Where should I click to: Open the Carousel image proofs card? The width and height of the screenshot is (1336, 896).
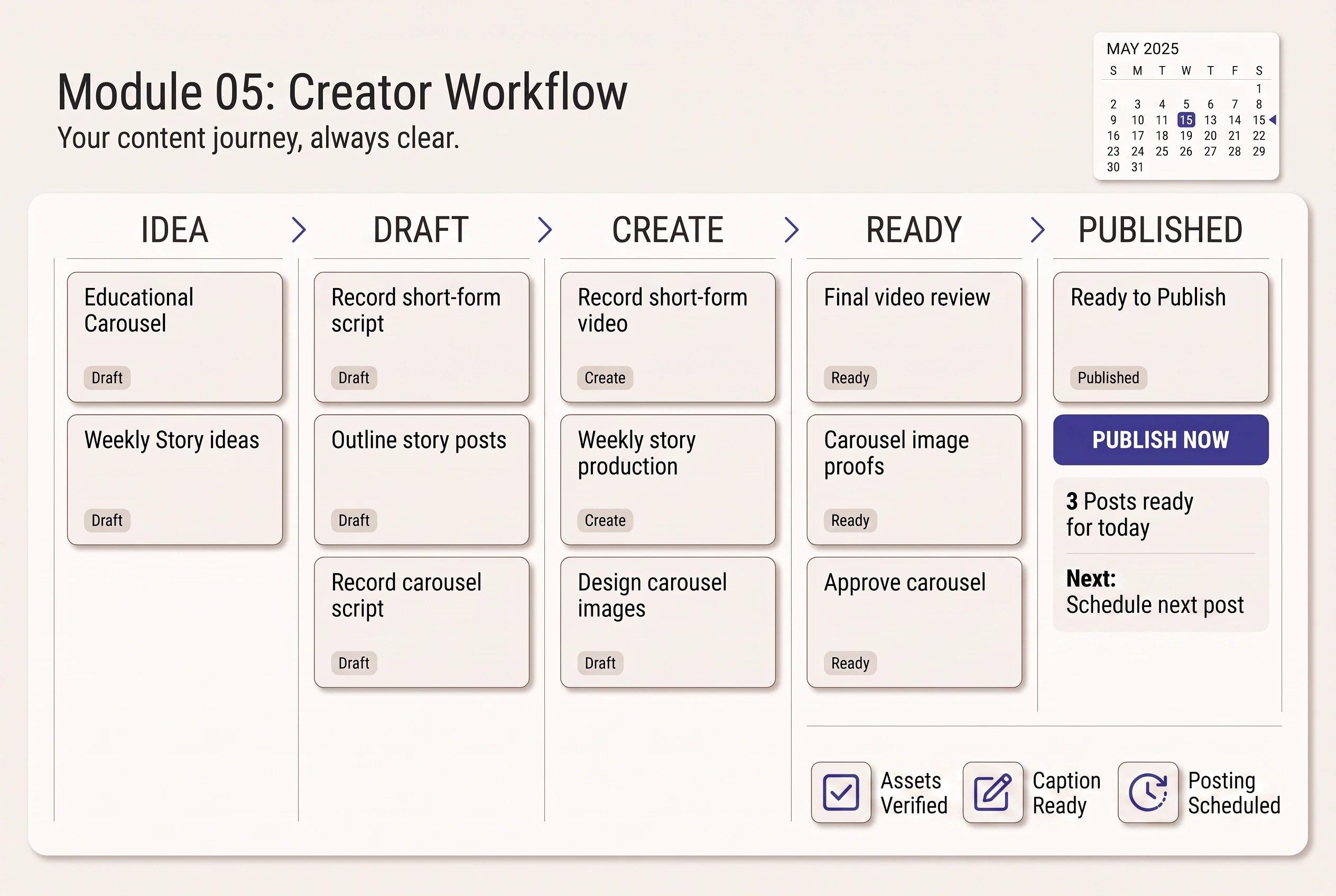tap(914, 479)
